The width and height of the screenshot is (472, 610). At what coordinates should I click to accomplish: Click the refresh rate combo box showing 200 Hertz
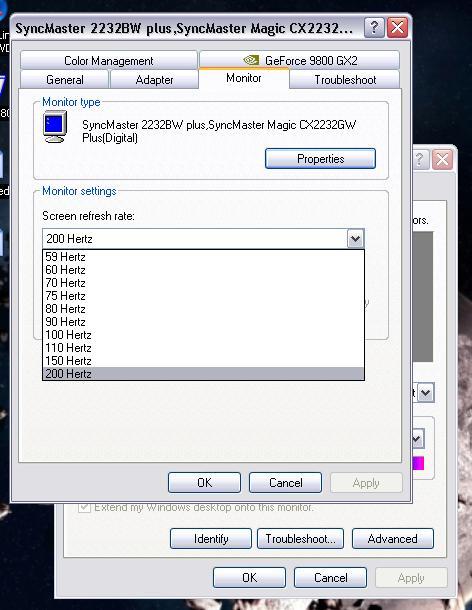(203, 238)
